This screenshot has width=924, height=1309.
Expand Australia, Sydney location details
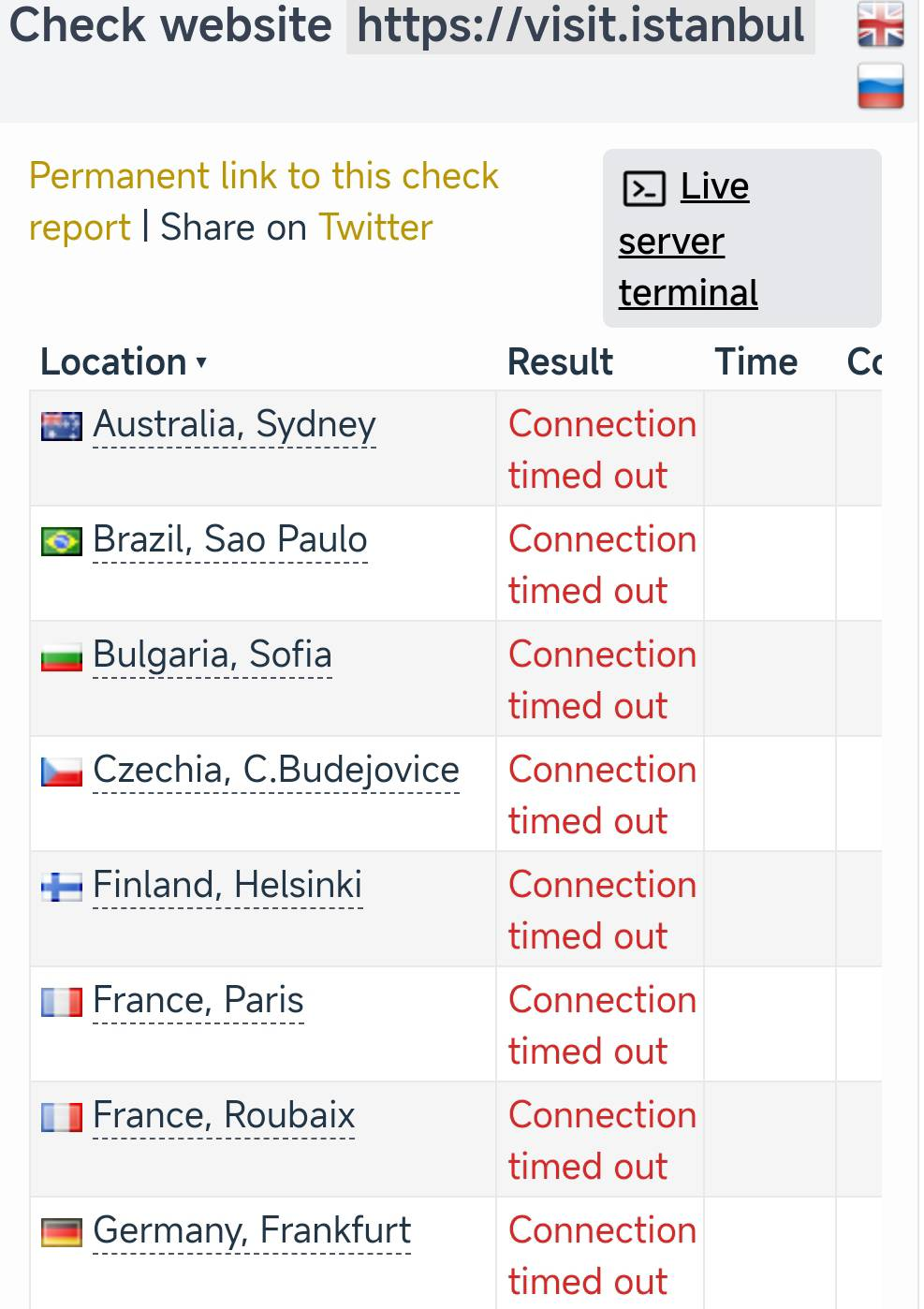(234, 425)
